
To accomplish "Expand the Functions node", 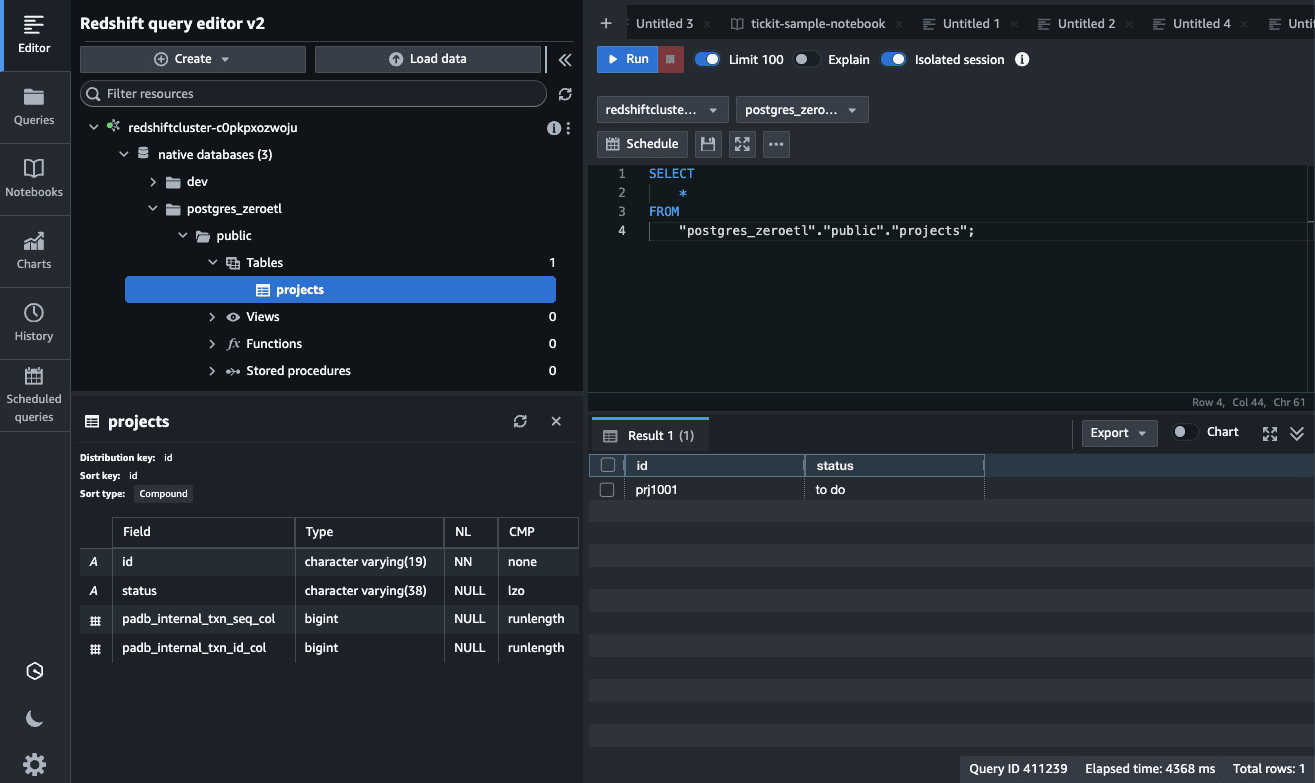I will coord(212,344).
